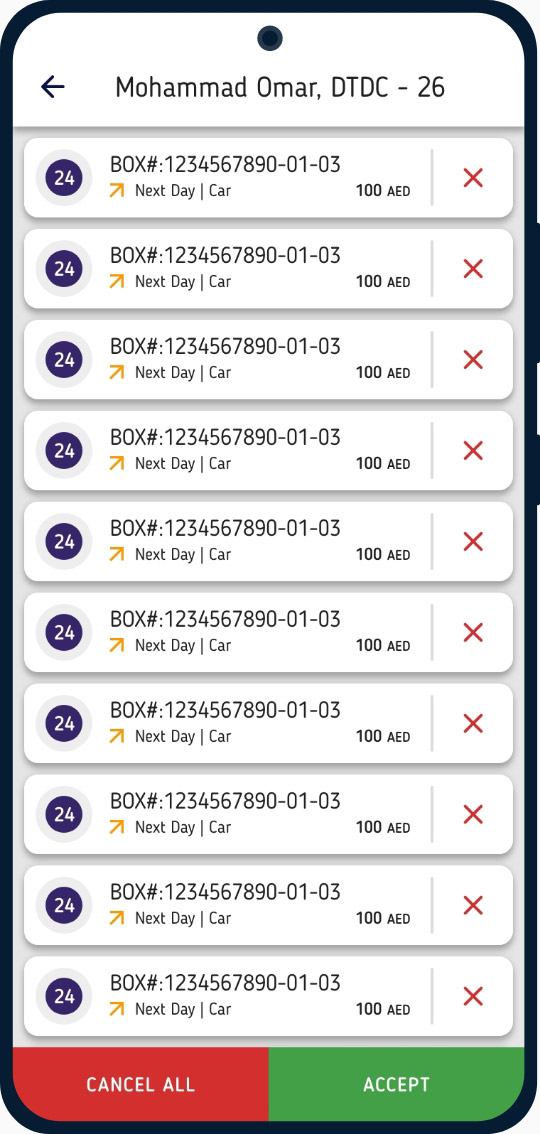
Task: Dismiss the fifth box entry via X
Action: point(473,542)
